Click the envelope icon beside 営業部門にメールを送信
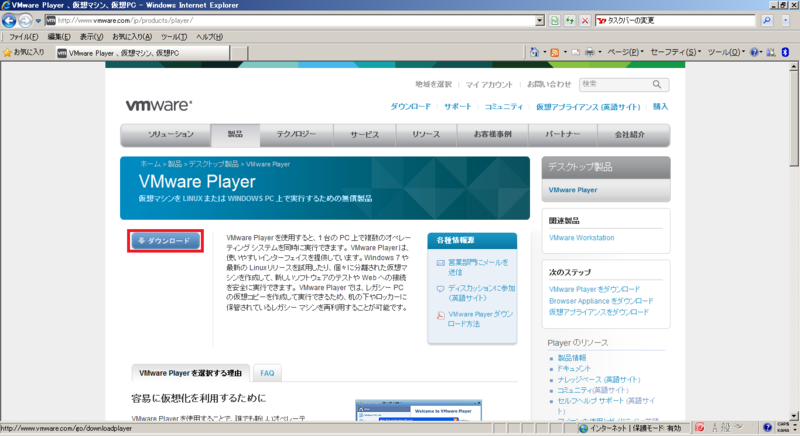 pyautogui.click(x=440, y=263)
